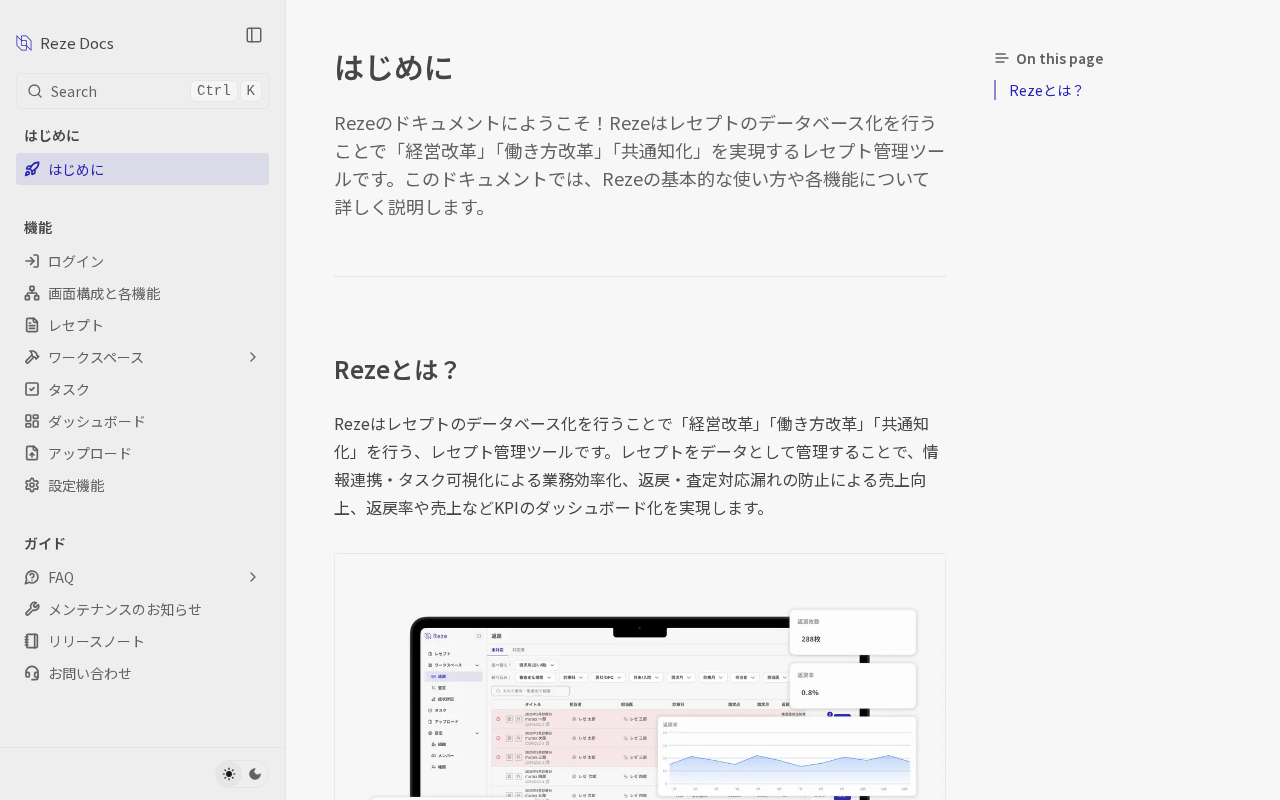Screen dimensions: 1280x800
Task: Open the レセプト page
Action: coord(142,325)
